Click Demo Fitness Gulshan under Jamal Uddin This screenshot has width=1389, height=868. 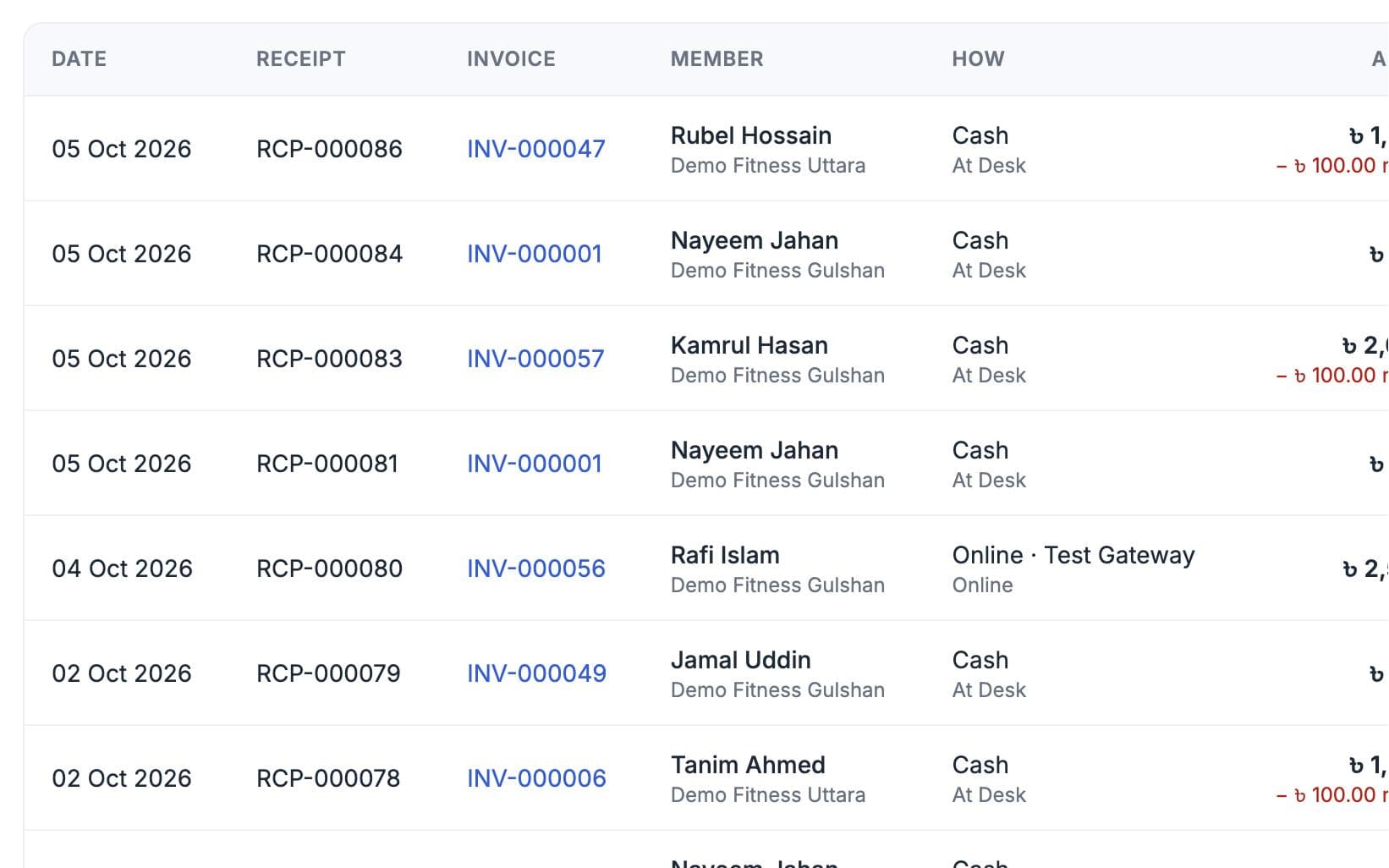tap(777, 690)
